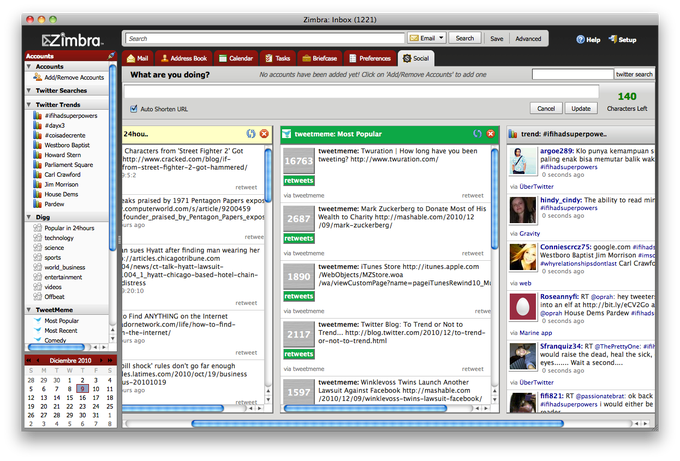Close the tweetmeme Most Popular column
This screenshot has height=461, width=680.
click(490, 134)
